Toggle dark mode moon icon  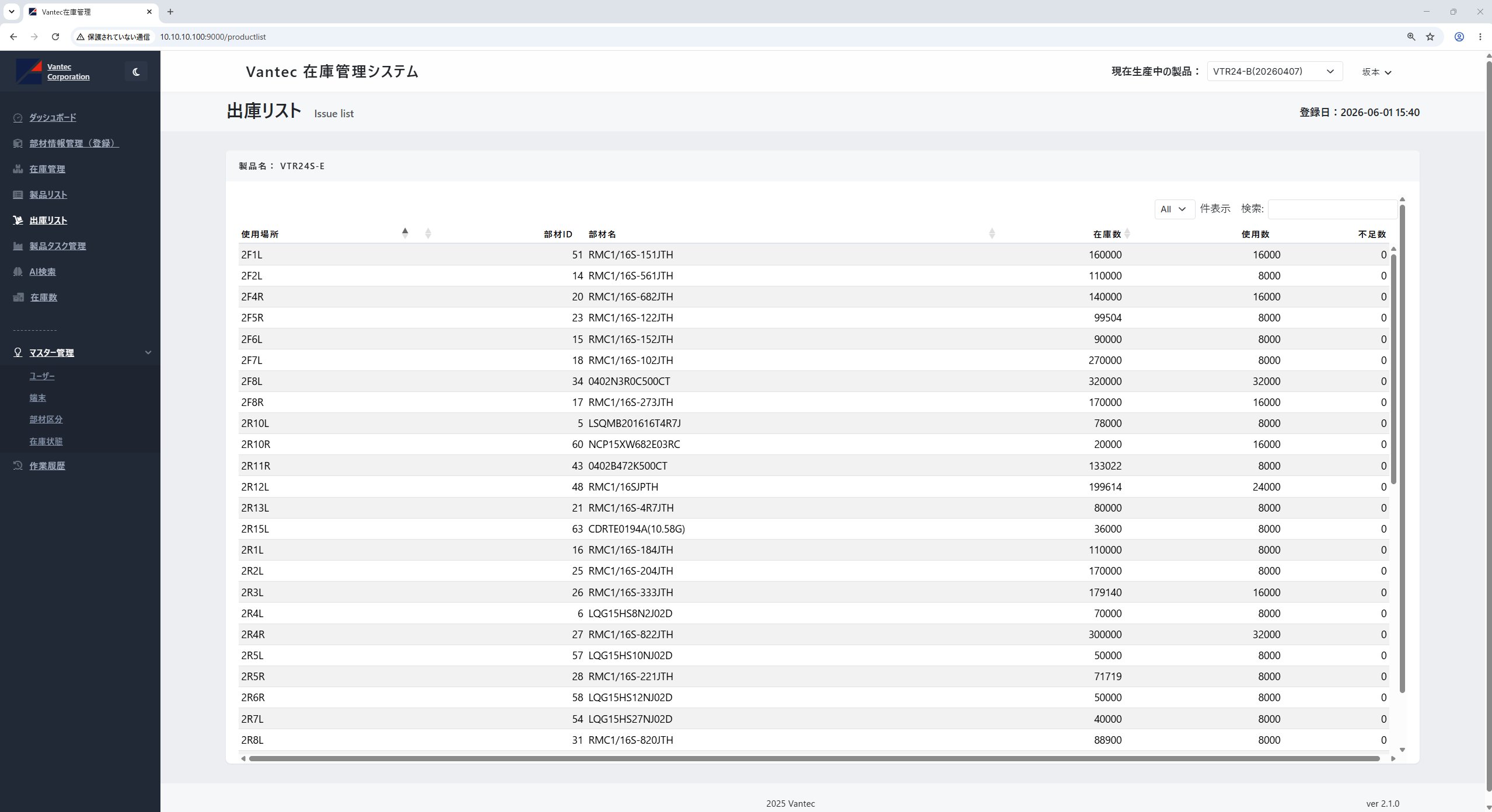pyautogui.click(x=136, y=72)
